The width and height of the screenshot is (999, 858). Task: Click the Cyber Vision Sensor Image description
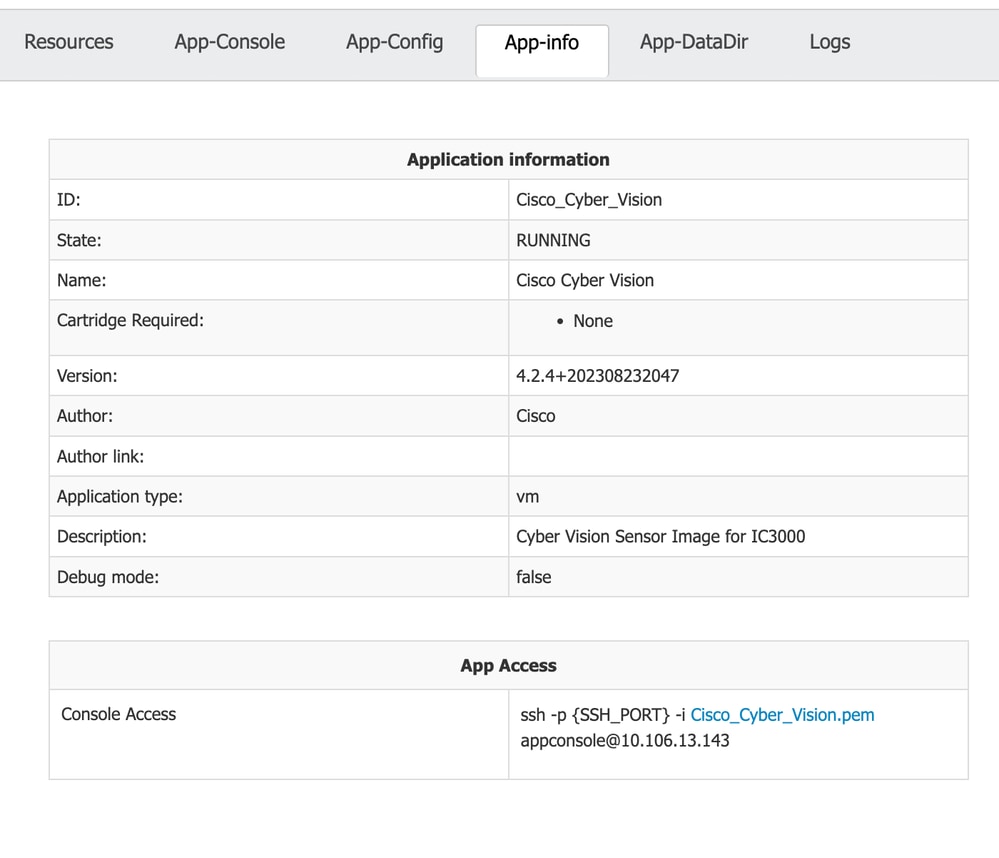click(661, 536)
